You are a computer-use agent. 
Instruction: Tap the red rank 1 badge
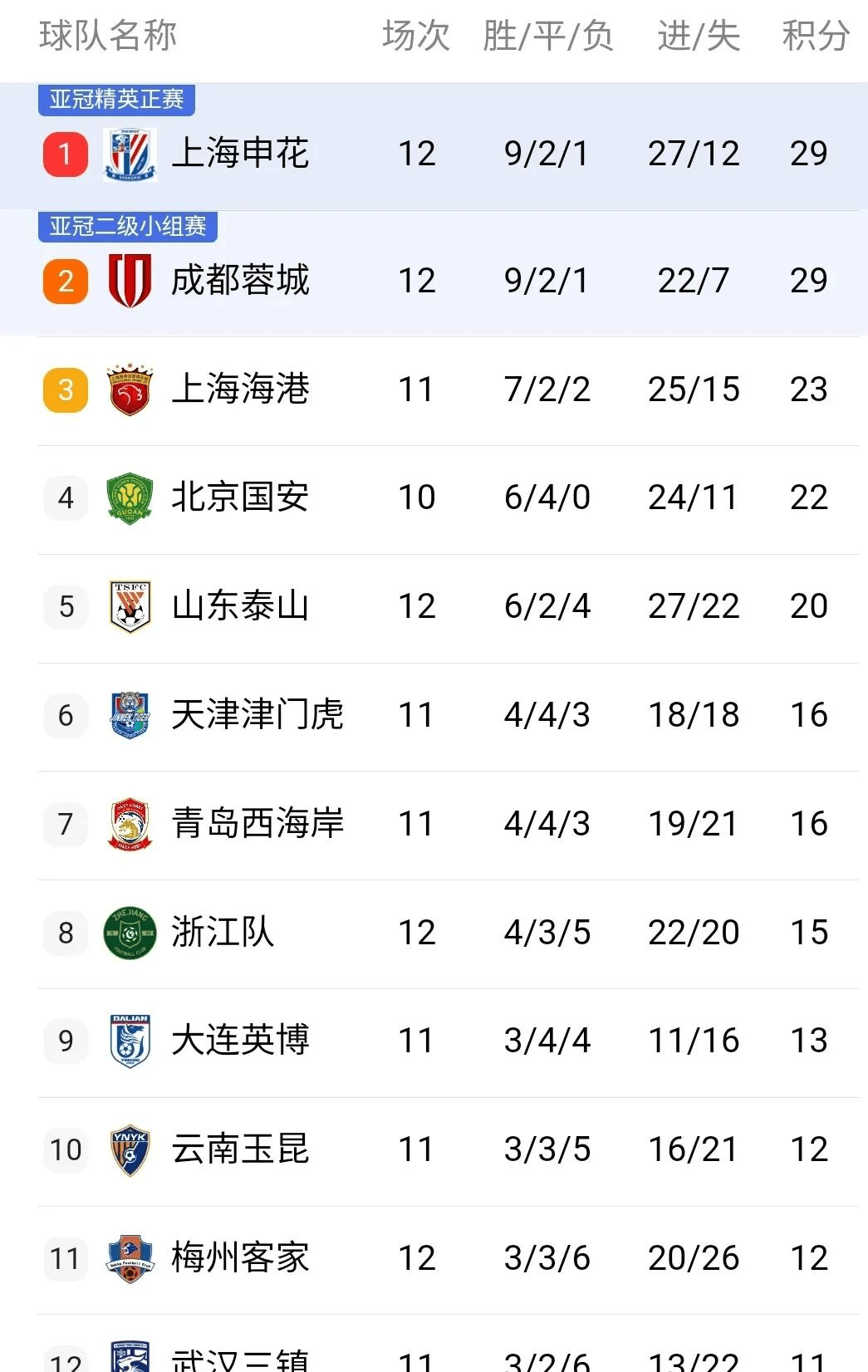point(66,154)
